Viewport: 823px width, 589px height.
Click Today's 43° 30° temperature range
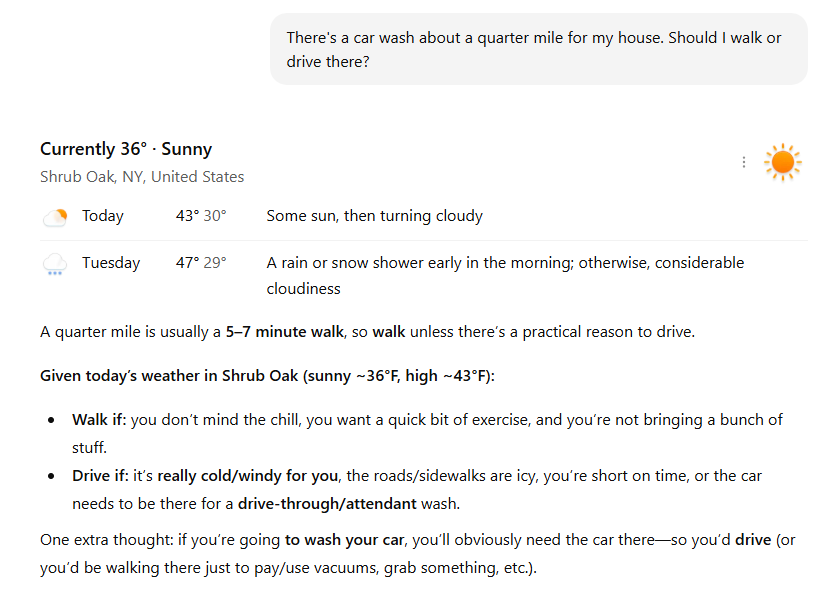click(x=201, y=216)
